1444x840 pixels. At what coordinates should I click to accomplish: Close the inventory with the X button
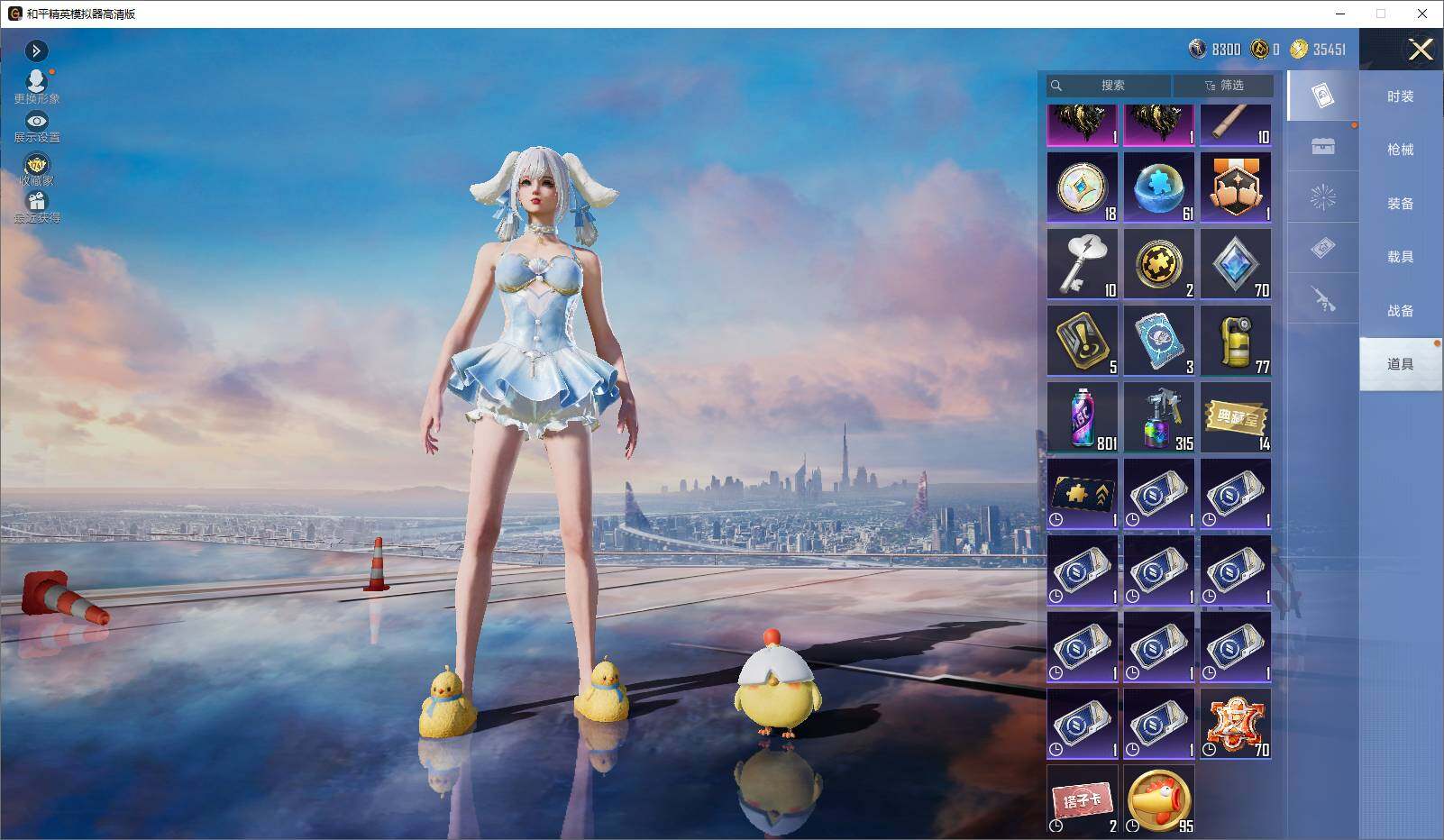[x=1421, y=50]
